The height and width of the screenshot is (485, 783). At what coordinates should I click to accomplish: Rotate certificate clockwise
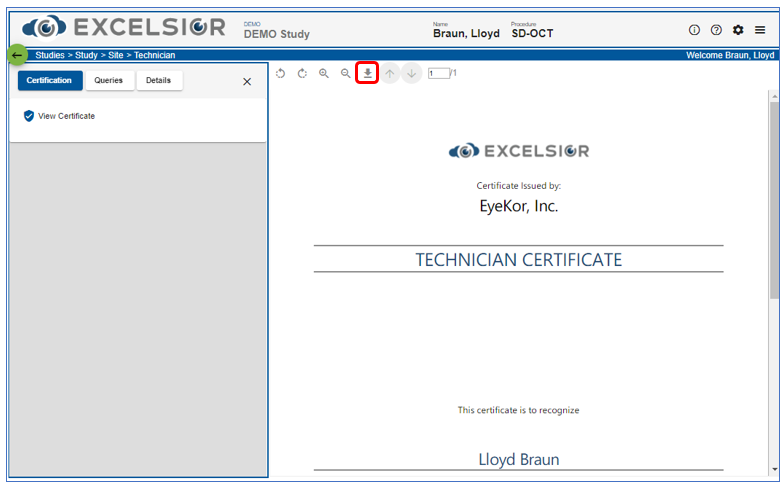pos(302,73)
